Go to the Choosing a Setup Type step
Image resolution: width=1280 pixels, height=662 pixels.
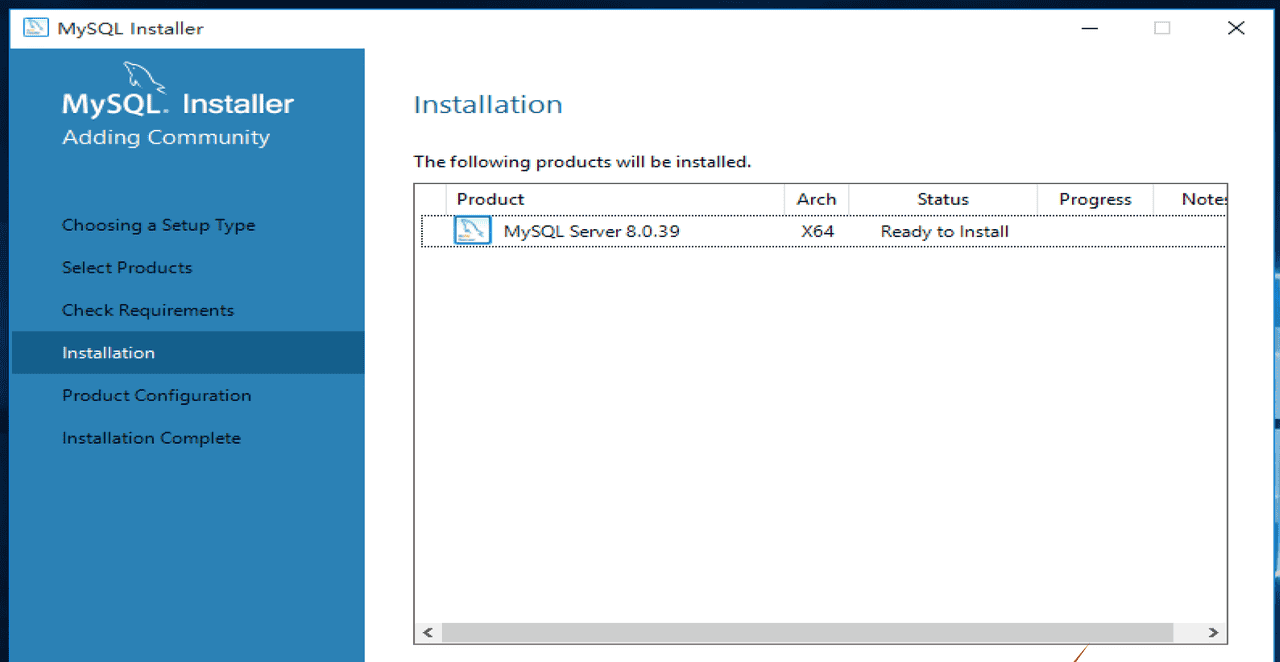pos(158,225)
